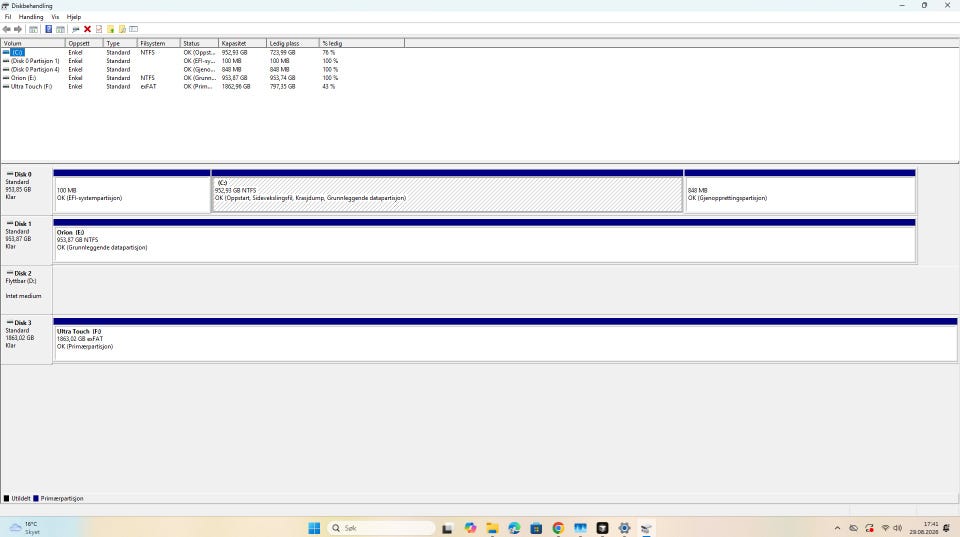Screen dimensions: 960x537
Task: Click the connect/refresh toolbar icon before red X
Action: [75, 29]
